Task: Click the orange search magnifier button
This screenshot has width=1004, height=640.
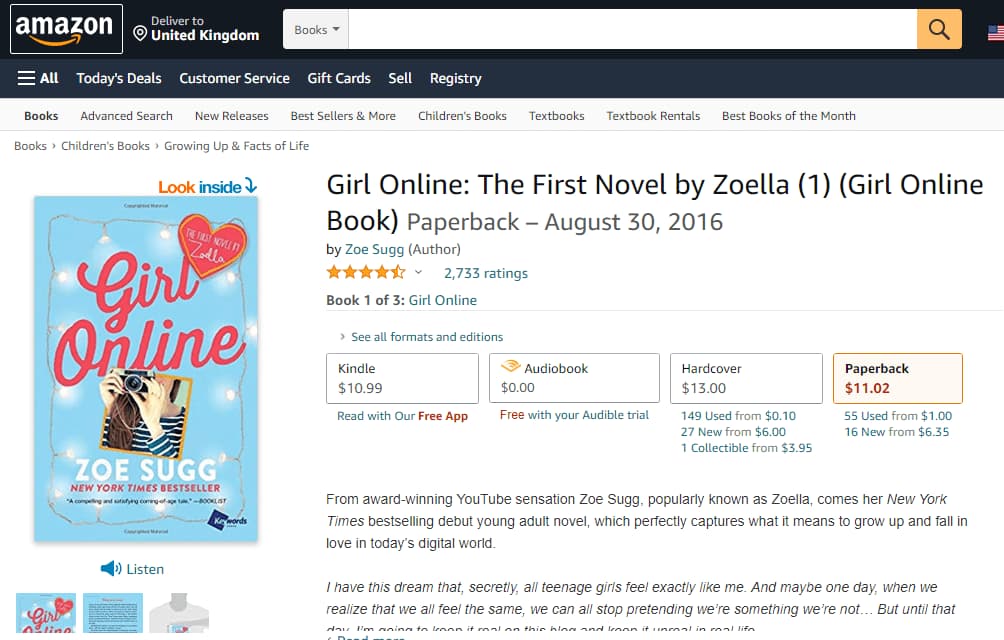Action: (x=938, y=30)
